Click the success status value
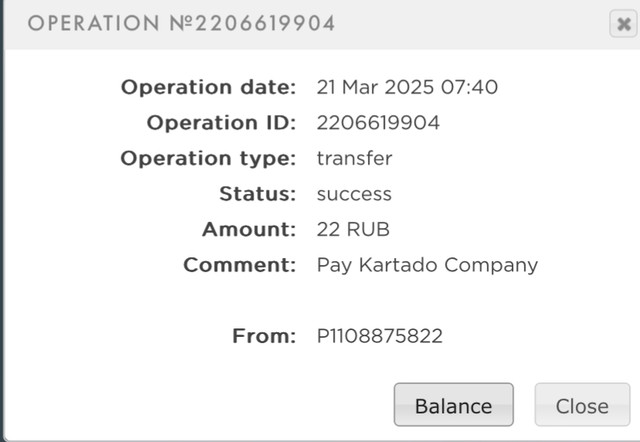640x442 pixels. (354, 194)
